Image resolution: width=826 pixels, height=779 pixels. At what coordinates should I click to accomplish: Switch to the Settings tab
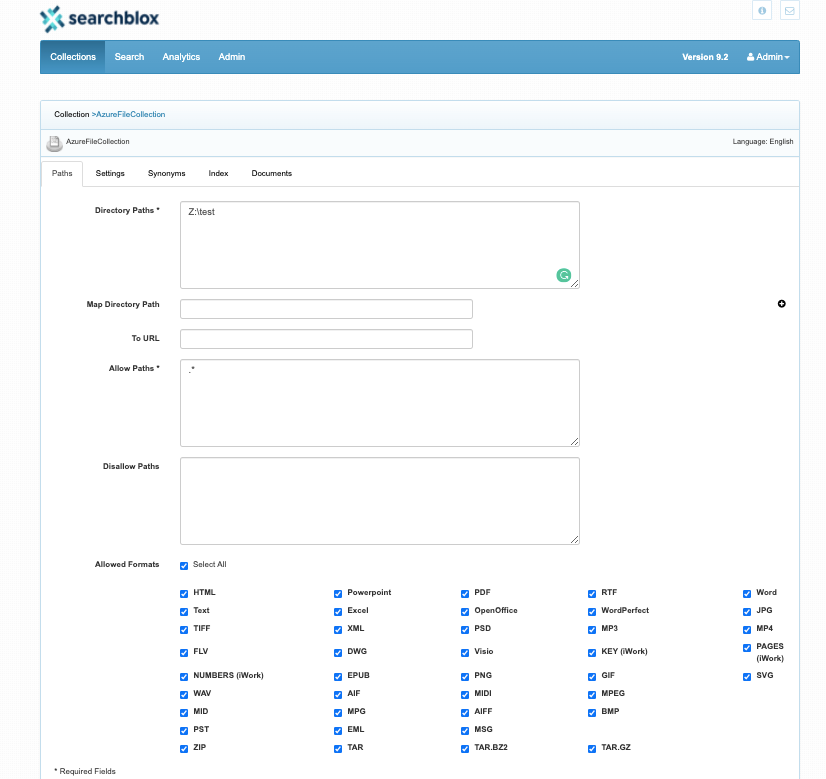(110, 173)
